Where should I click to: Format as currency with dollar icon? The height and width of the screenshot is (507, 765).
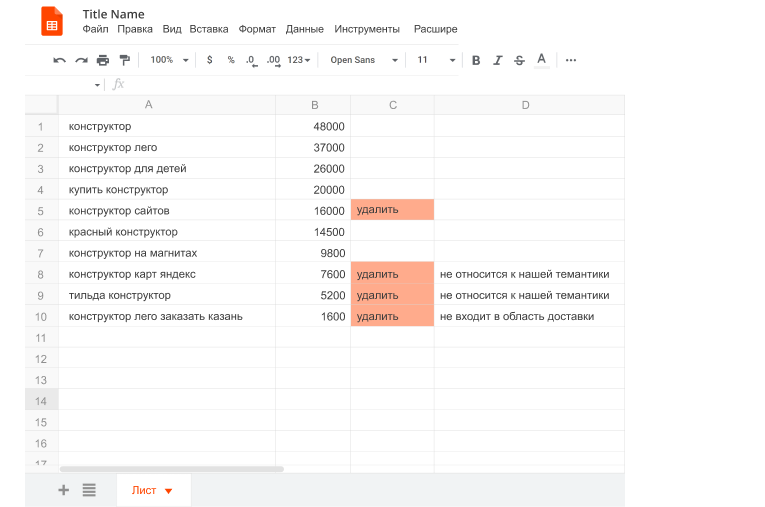[210, 60]
